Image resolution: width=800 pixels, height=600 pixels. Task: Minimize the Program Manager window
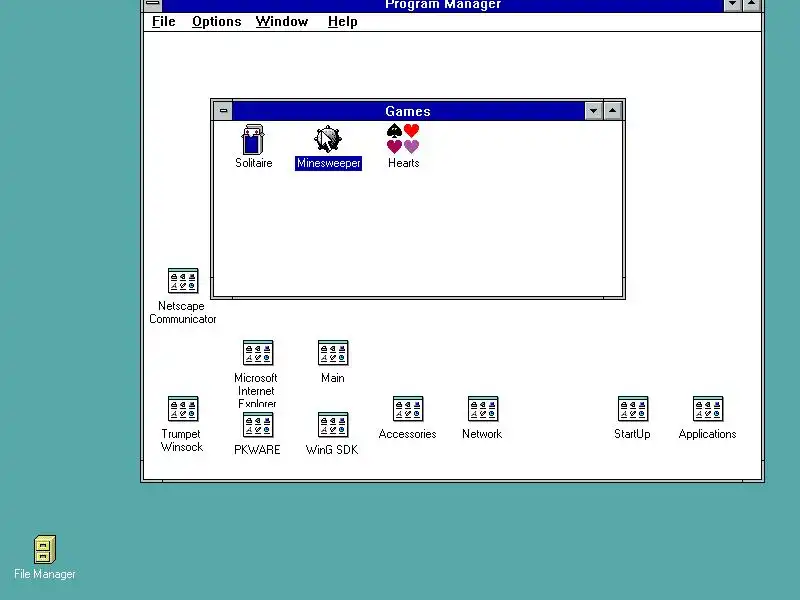point(733,5)
